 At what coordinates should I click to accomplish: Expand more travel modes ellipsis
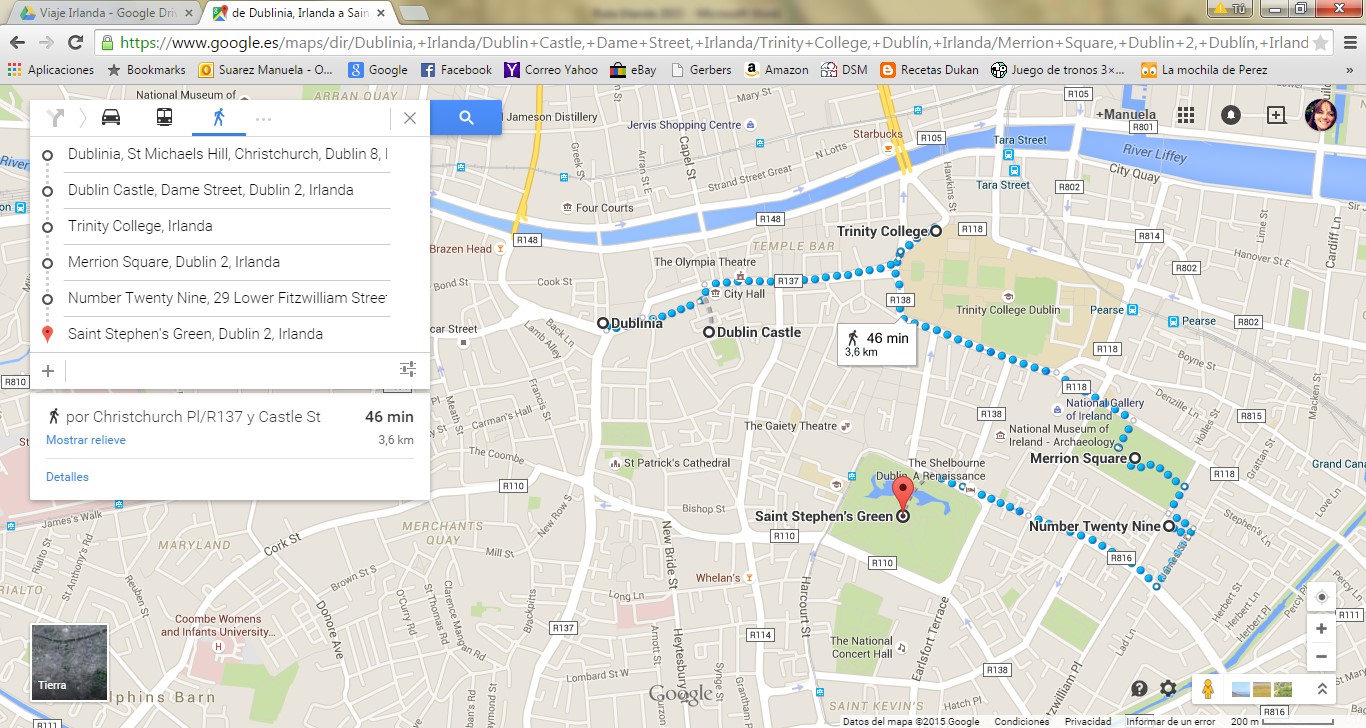(x=263, y=118)
